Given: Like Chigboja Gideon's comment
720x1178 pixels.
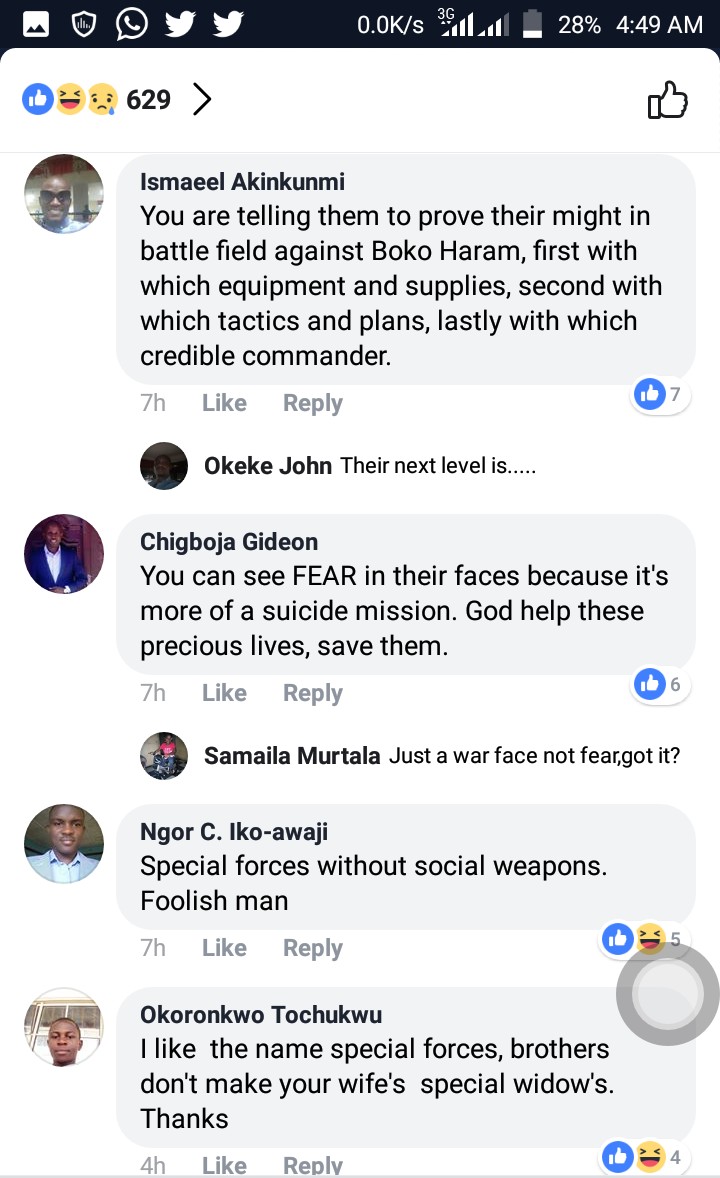Looking at the screenshot, I should pos(224,693).
